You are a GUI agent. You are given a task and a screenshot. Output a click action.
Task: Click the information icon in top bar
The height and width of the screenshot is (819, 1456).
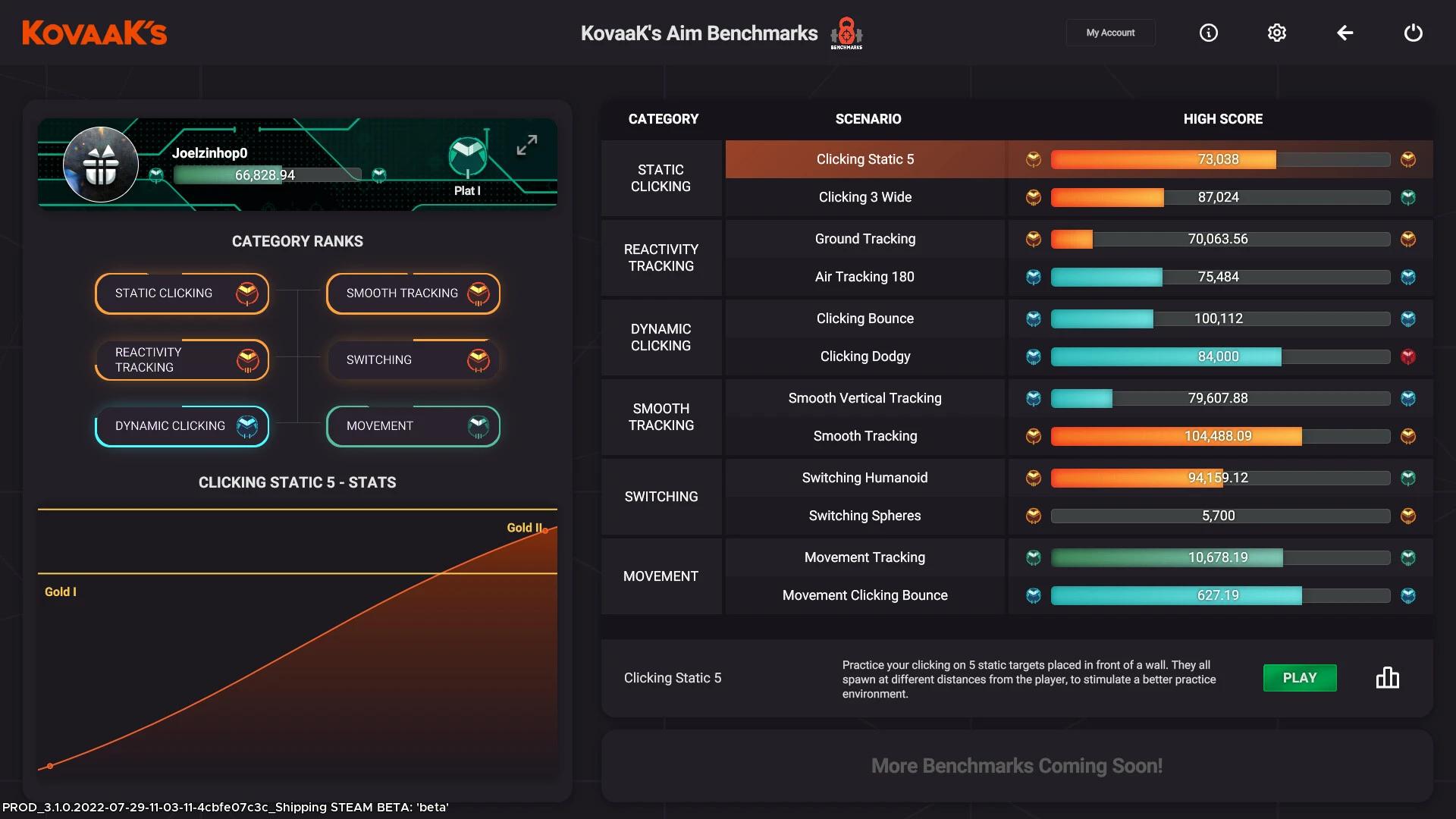click(1208, 32)
